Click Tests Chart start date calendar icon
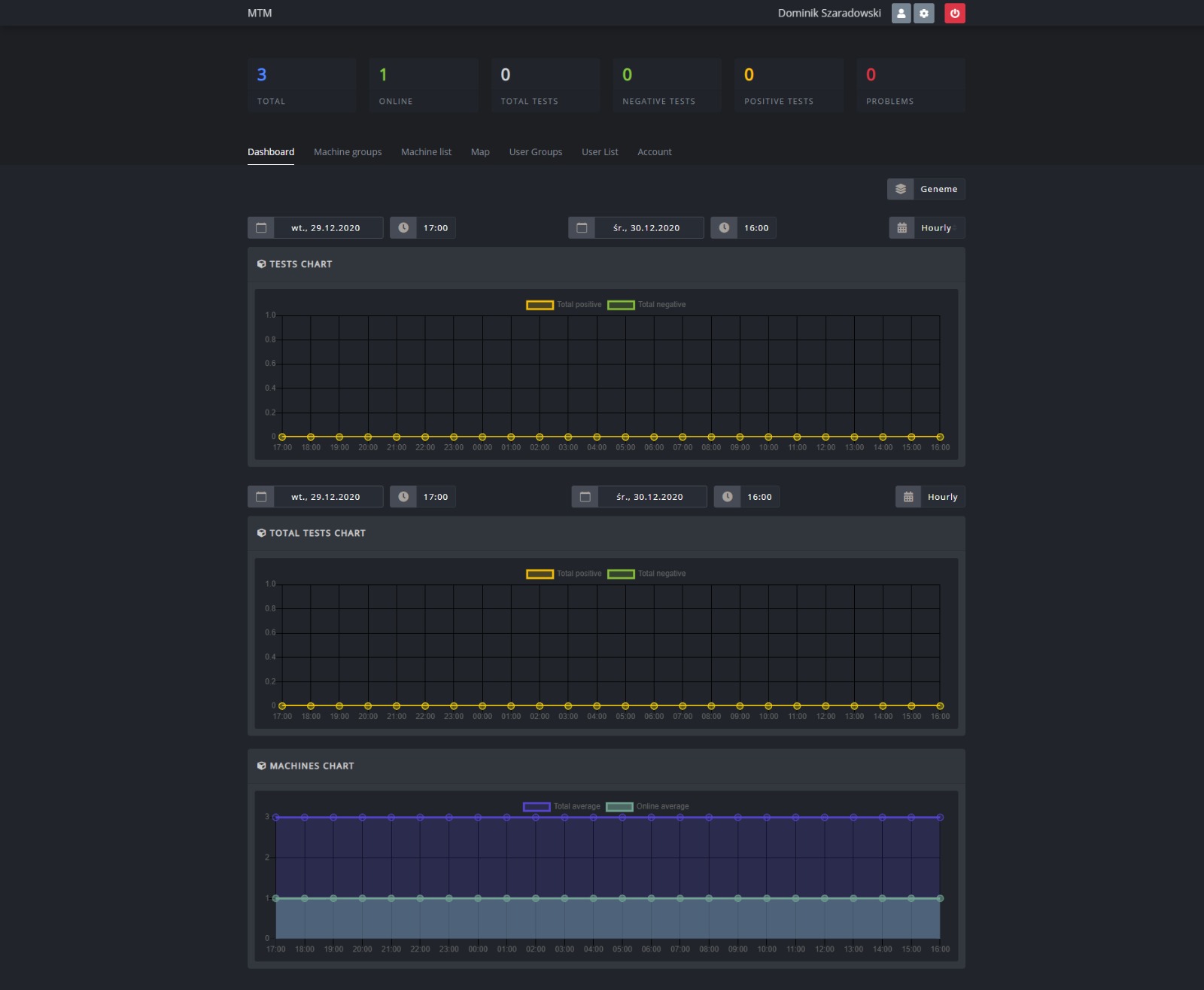1204x990 pixels. [x=261, y=228]
